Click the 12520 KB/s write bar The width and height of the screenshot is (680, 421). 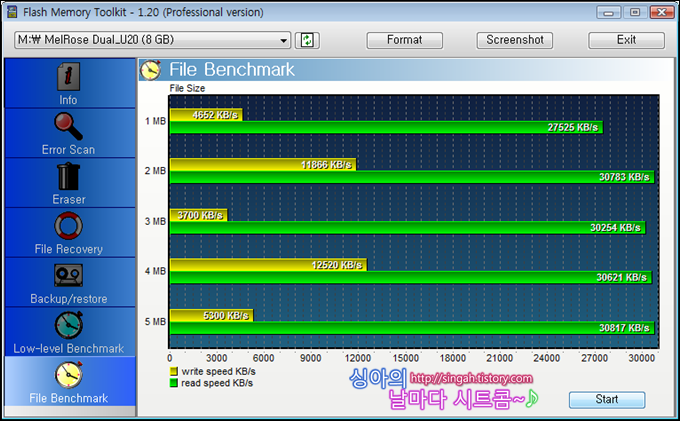click(x=268, y=265)
